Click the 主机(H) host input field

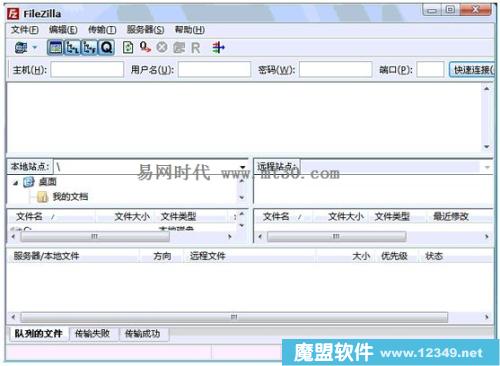87,69
